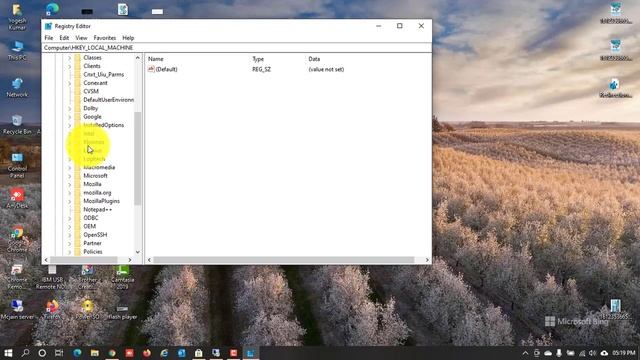Click the values pane scroll-right arrow
This screenshot has height=360, width=640.
pyautogui.click(x=427, y=260)
